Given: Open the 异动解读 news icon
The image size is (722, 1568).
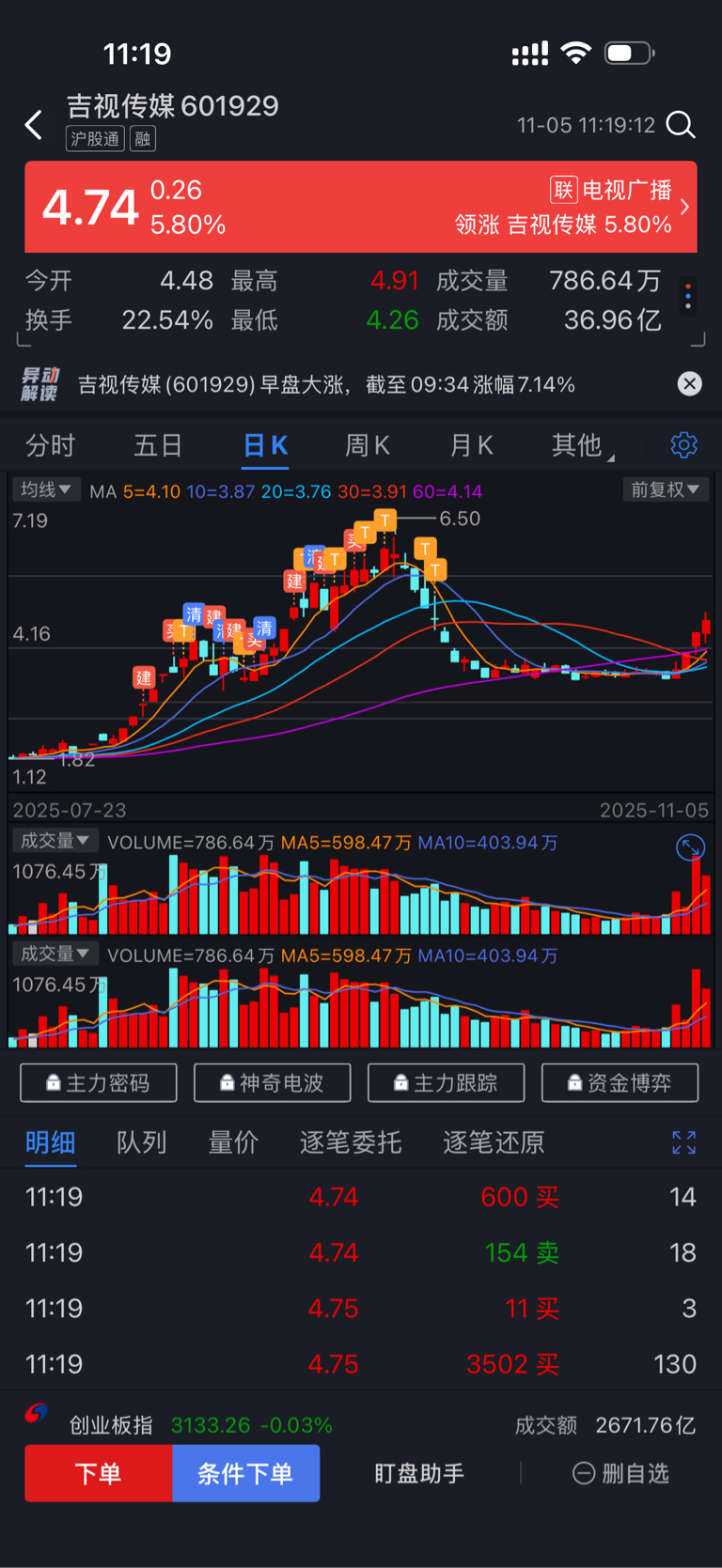Looking at the screenshot, I should [40, 384].
